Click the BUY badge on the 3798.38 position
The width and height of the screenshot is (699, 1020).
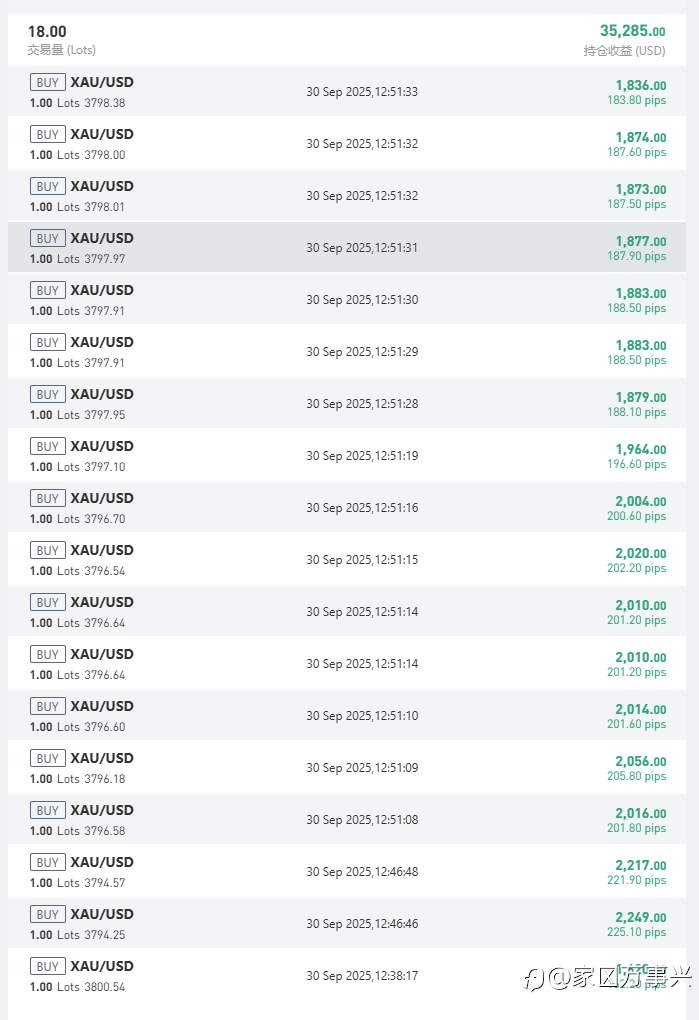47,83
